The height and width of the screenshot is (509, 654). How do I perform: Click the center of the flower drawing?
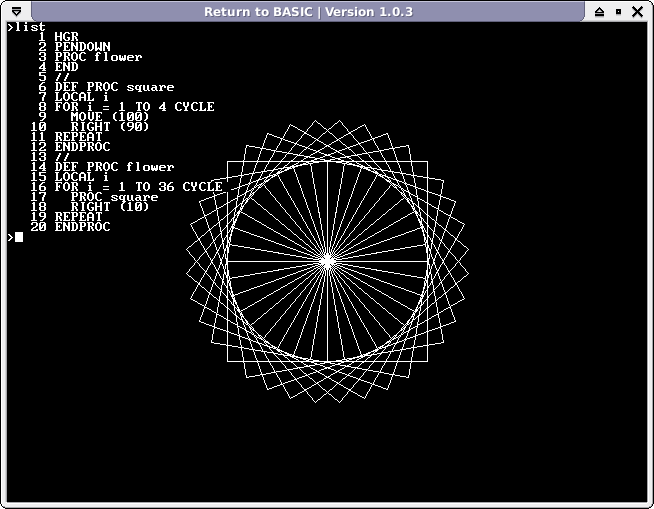pyautogui.click(x=327, y=262)
